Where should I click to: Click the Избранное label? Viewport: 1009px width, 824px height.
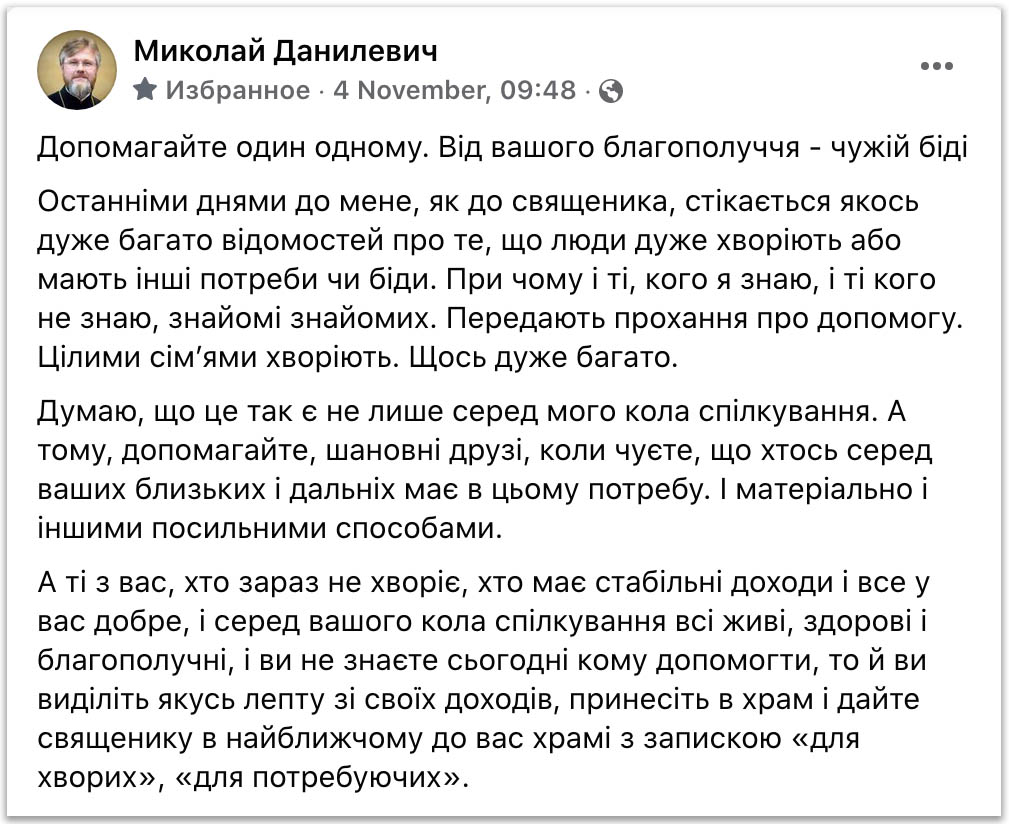(x=238, y=90)
